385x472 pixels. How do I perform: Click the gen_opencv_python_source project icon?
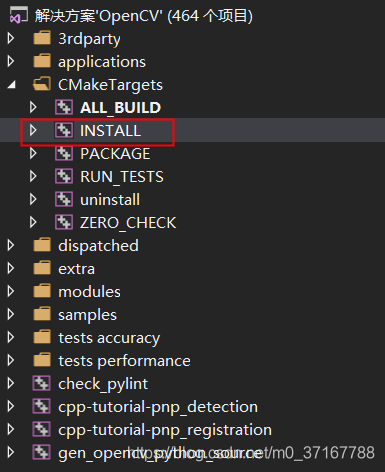pyautogui.click(x=42, y=452)
